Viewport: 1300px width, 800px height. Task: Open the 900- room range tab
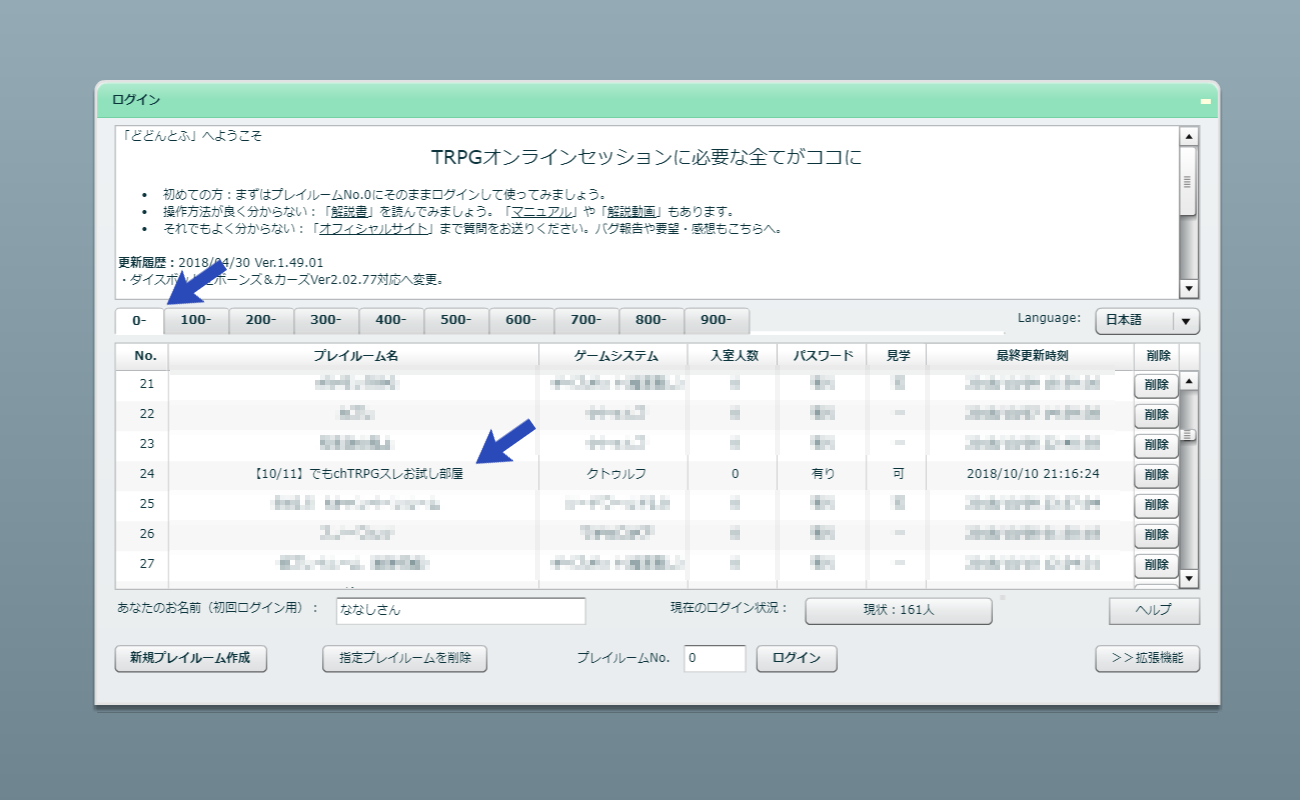point(716,321)
